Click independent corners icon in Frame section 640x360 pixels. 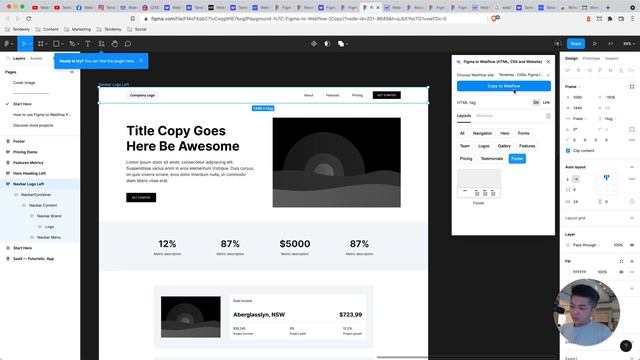632,129
